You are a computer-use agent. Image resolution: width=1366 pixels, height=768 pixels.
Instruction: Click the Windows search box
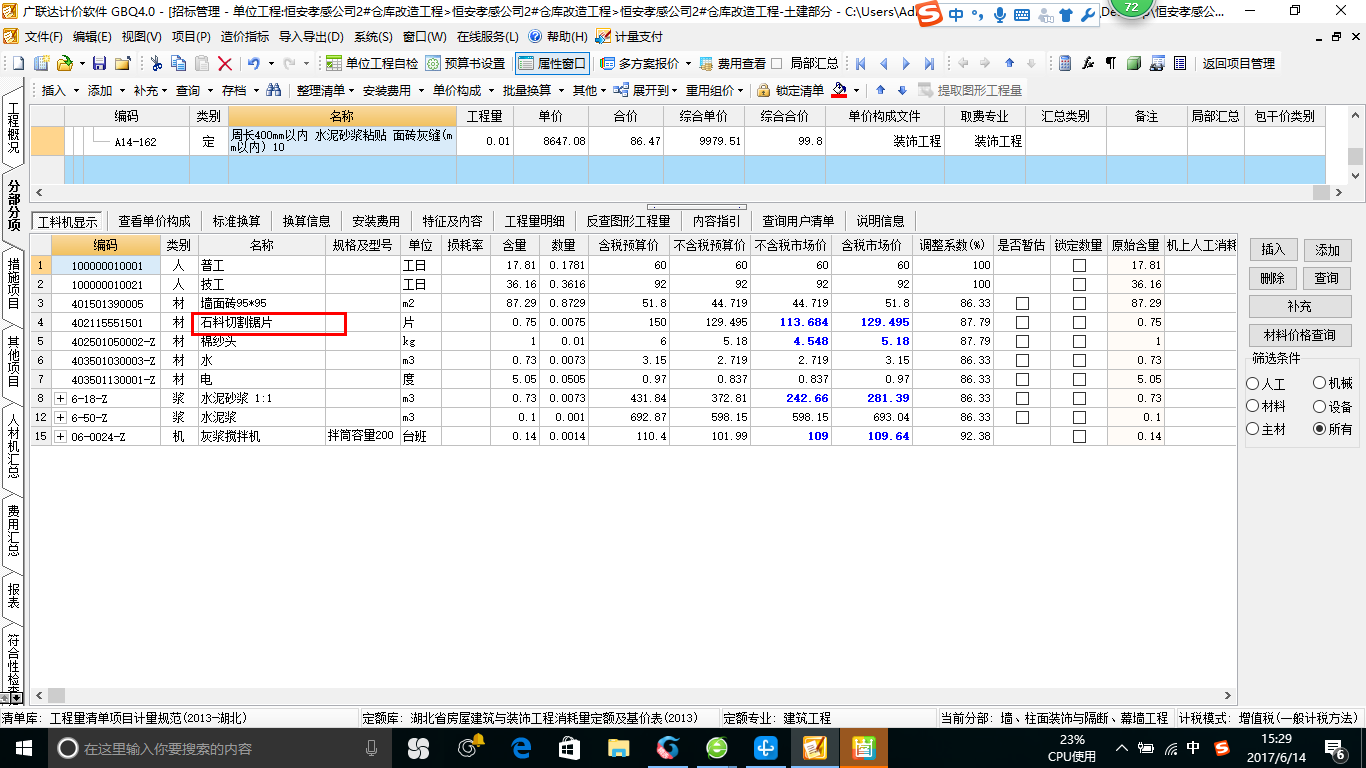[218, 748]
